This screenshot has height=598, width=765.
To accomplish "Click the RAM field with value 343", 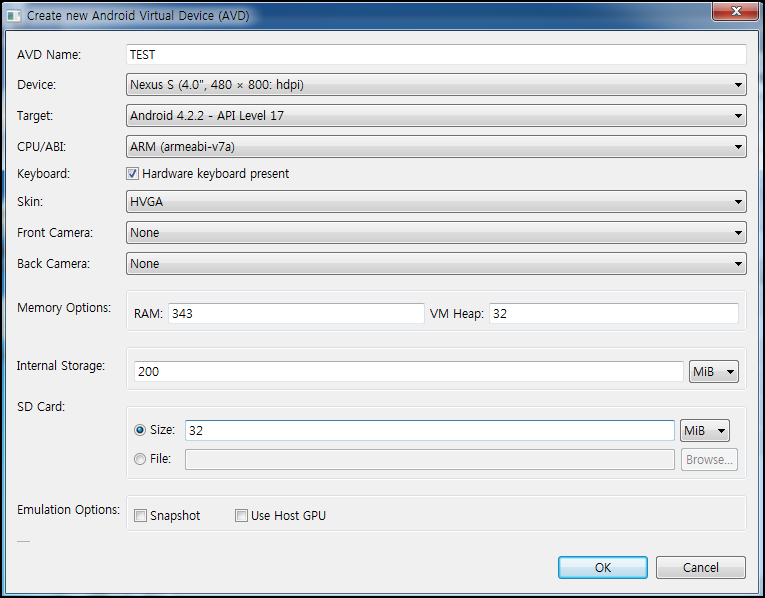I will pos(296,313).
